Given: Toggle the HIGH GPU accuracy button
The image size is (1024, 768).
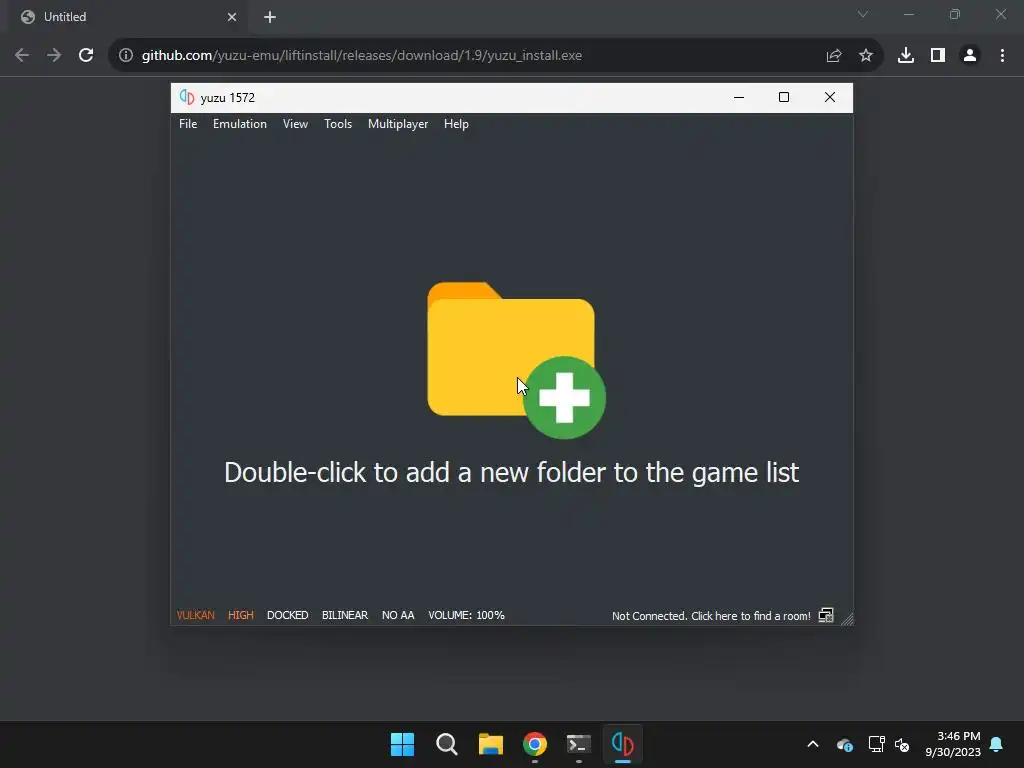Looking at the screenshot, I should [x=240, y=615].
